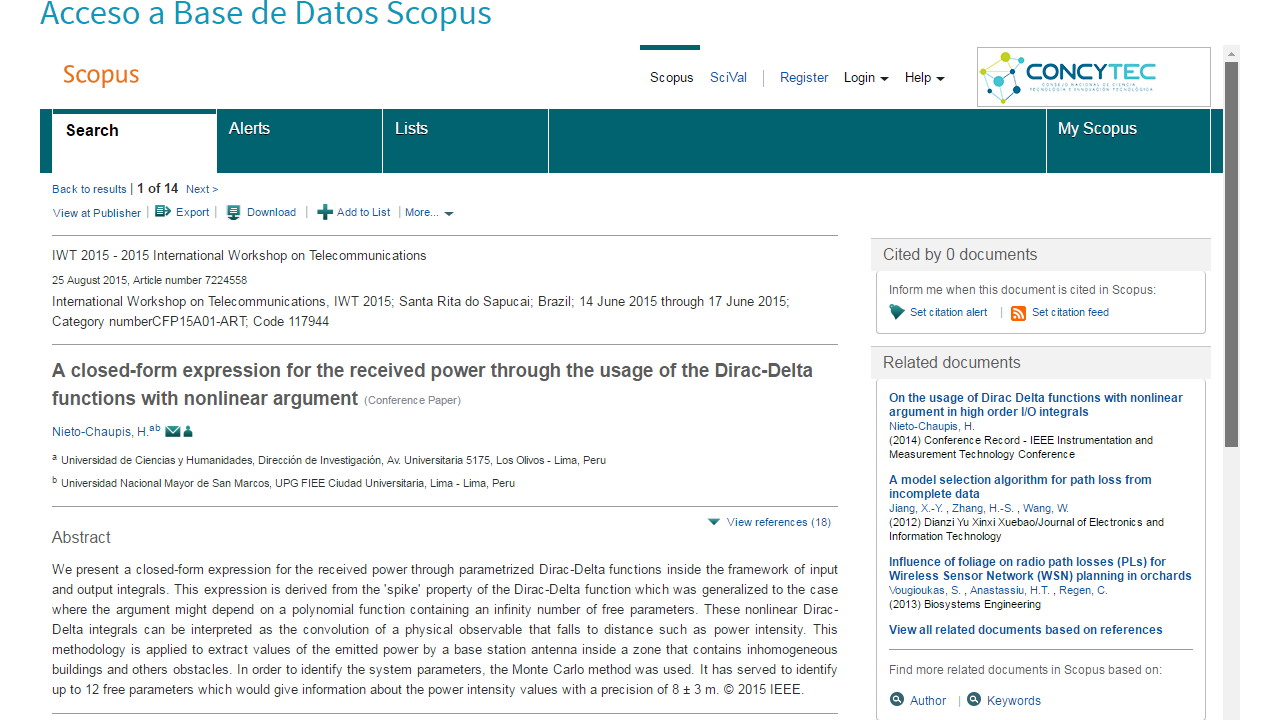Click Add to List link text

[364, 212]
